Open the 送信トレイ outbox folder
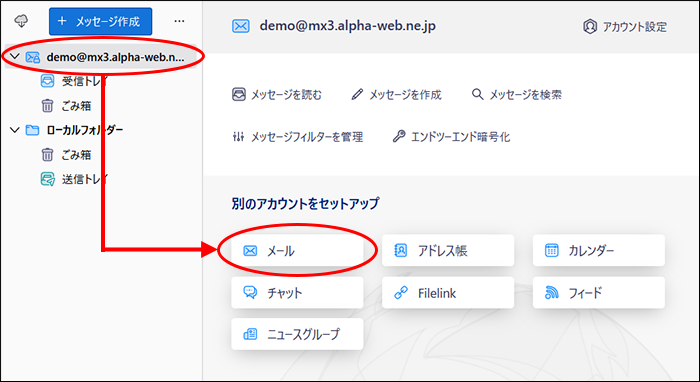The height and width of the screenshot is (382, 700). (x=74, y=179)
